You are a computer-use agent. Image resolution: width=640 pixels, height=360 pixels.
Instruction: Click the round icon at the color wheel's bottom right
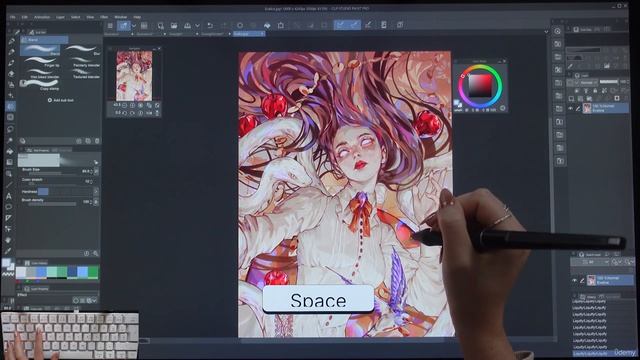tap(503, 108)
